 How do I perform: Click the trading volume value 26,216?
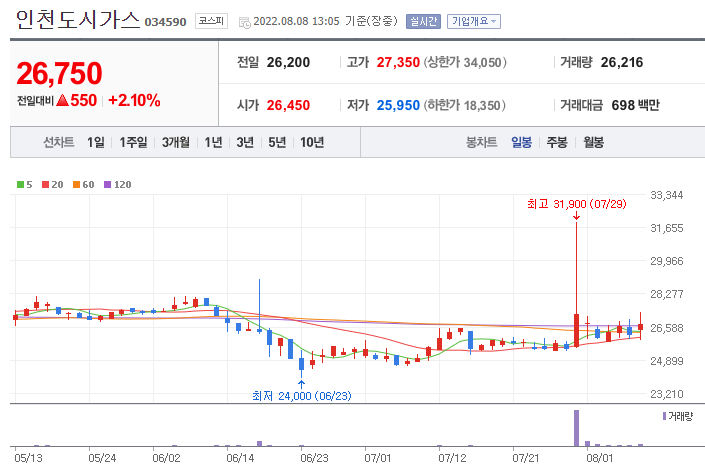pos(622,62)
